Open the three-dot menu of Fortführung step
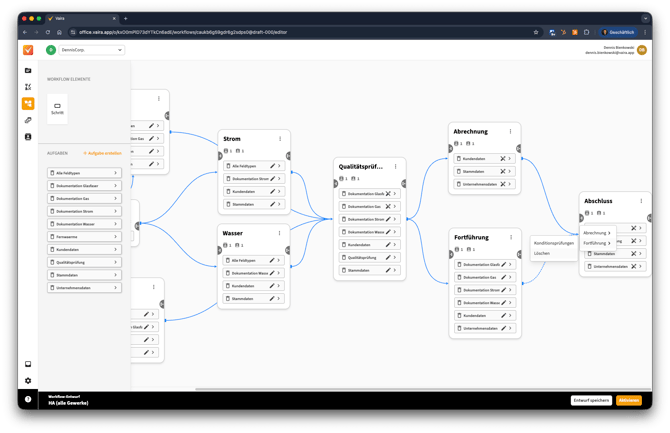This screenshot has width=670, height=433. pos(510,238)
